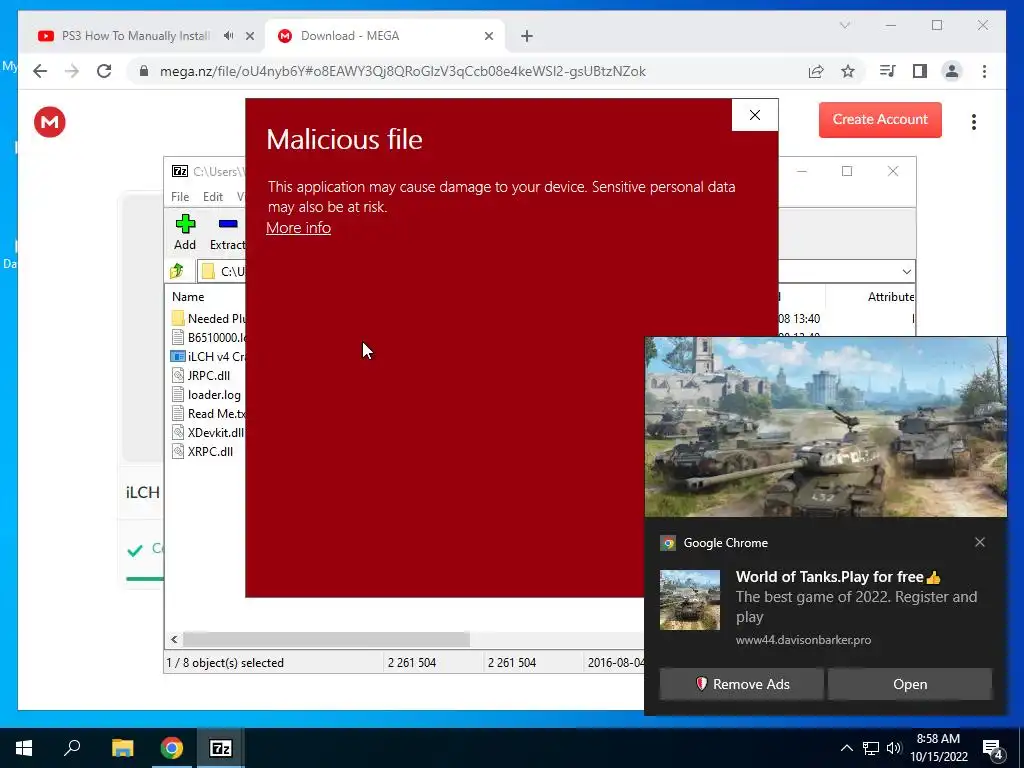Expand 7-Zip path dropdown arrow
The width and height of the screenshot is (1024, 768).
tap(906, 272)
